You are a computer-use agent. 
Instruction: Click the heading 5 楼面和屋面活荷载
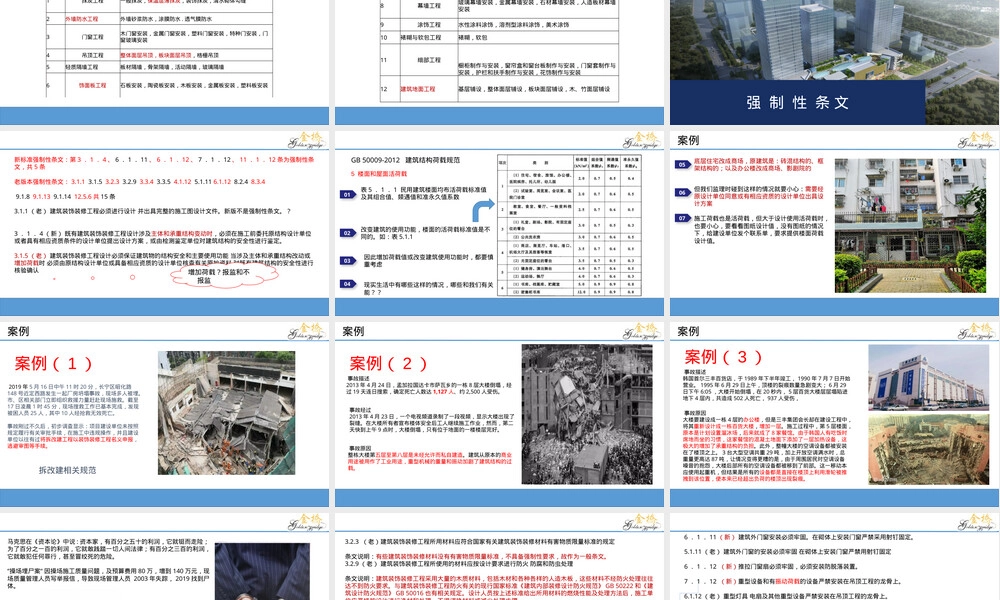pos(379,174)
